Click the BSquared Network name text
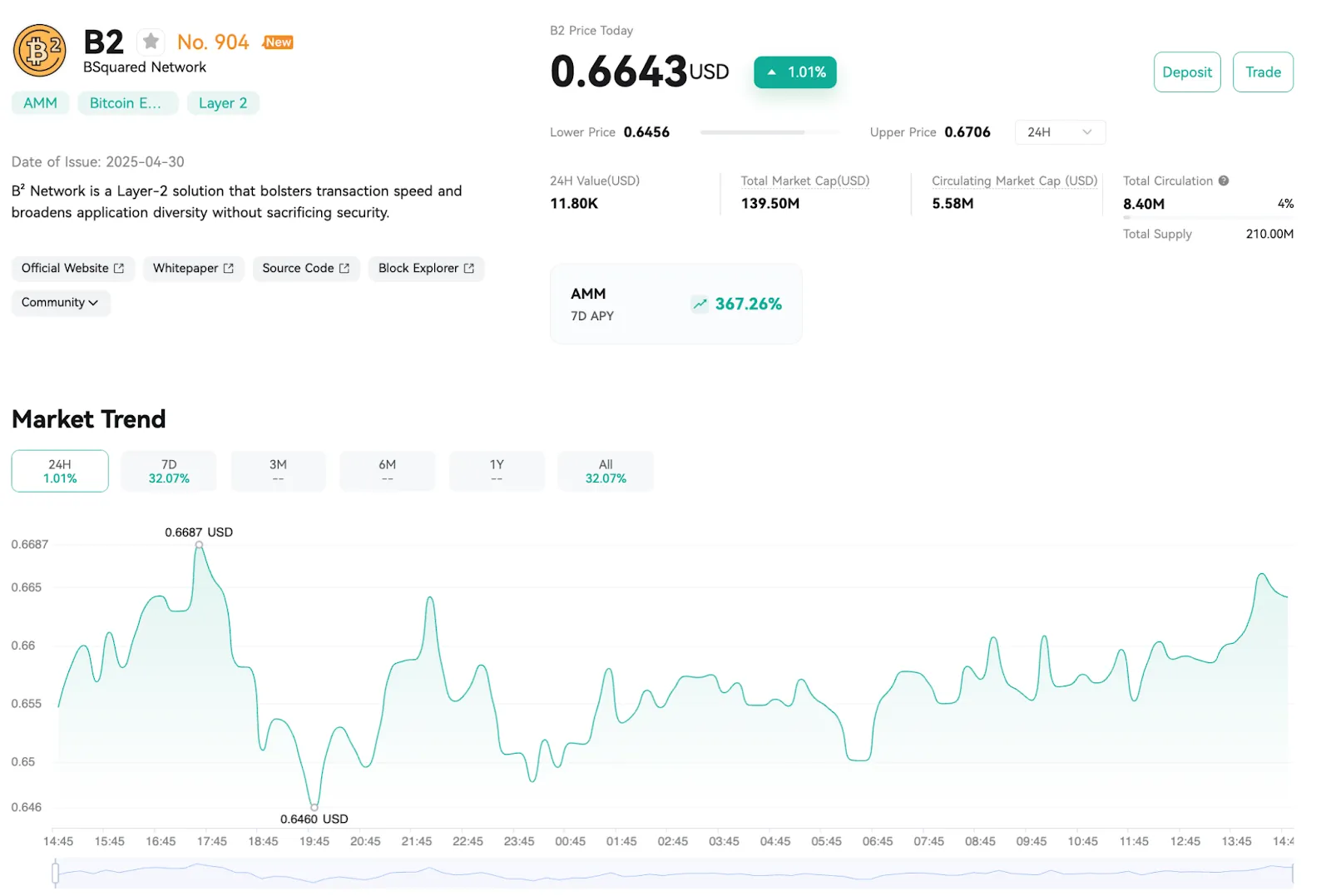 point(145,67)
